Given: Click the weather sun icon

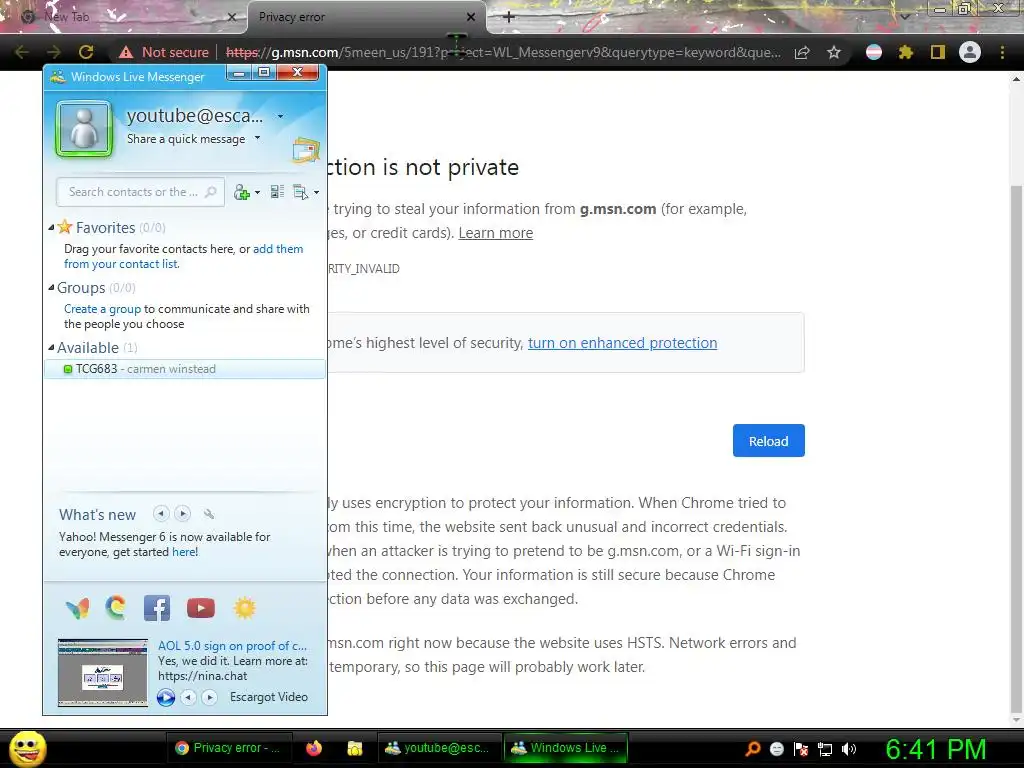Looking at the screenshot, I should click(245, 608).
